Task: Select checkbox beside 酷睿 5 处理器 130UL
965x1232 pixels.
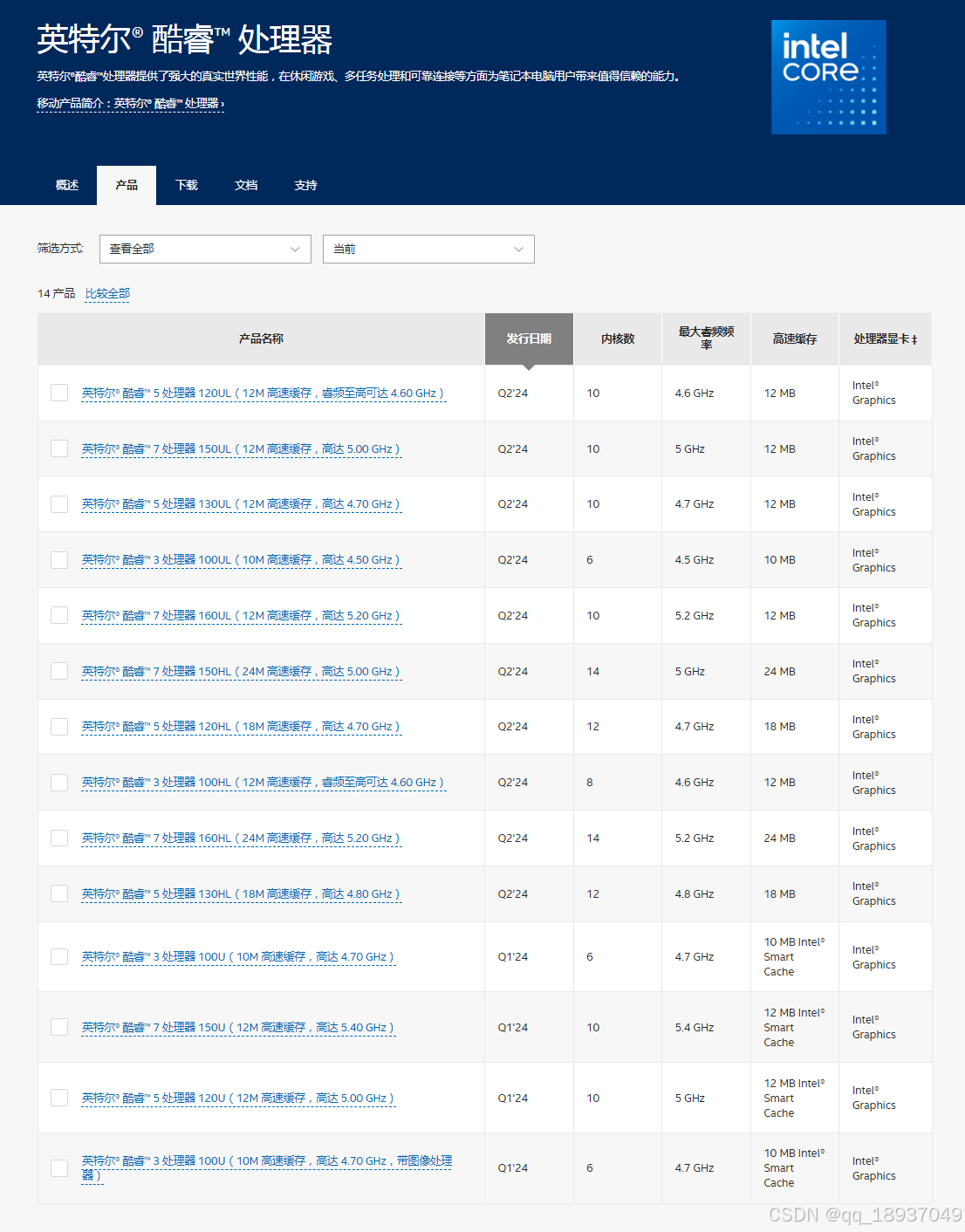Action: pos(59,503)
